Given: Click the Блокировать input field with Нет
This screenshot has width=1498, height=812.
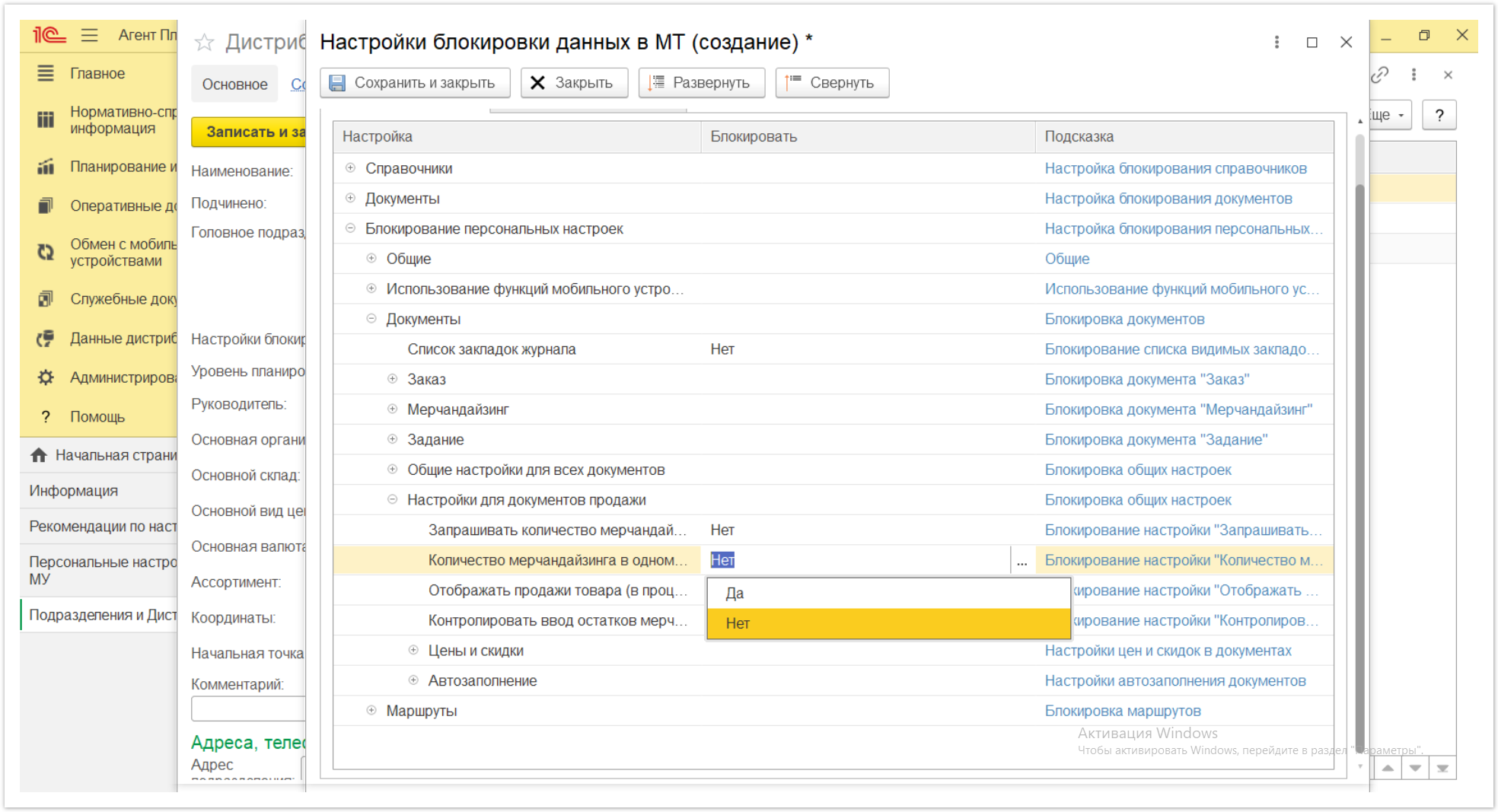Looking at the screenshot, I should coord(856,560).
